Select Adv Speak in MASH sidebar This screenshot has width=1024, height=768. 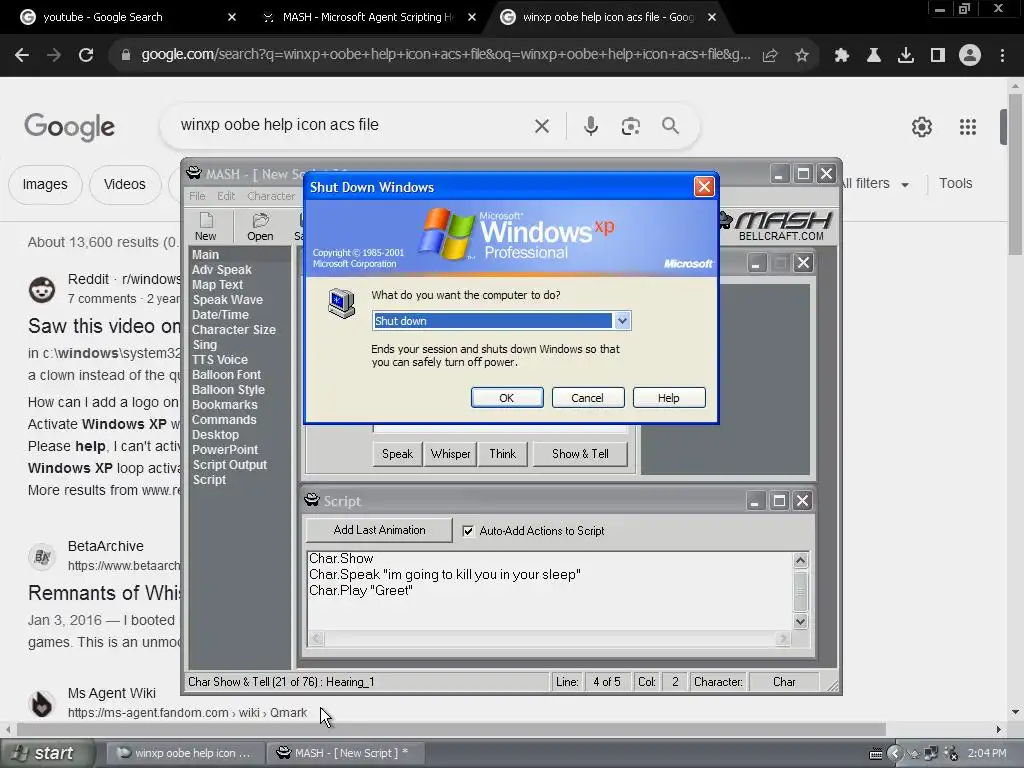[x=221, y=270]
